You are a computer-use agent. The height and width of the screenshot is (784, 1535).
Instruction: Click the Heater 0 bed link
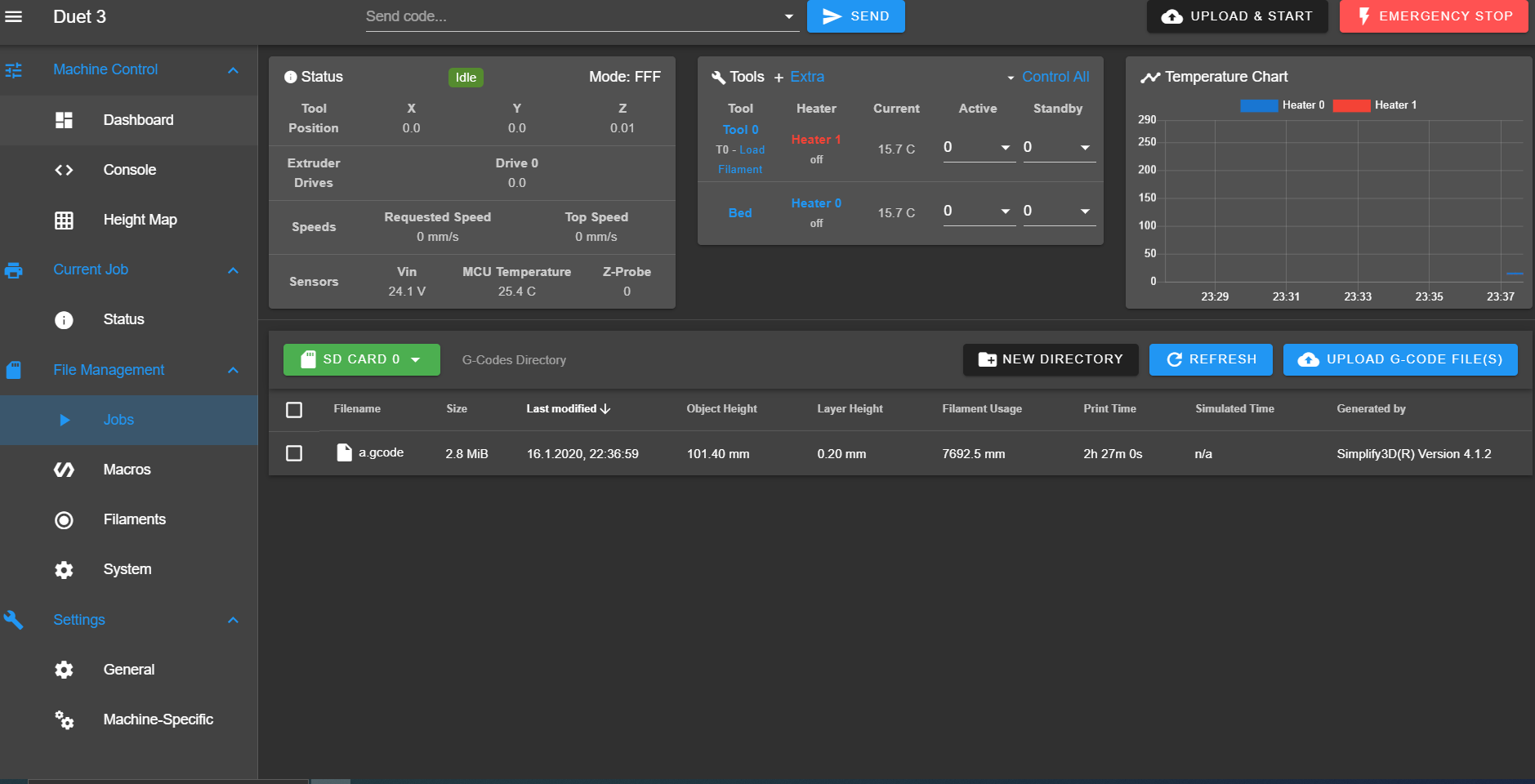816,203
